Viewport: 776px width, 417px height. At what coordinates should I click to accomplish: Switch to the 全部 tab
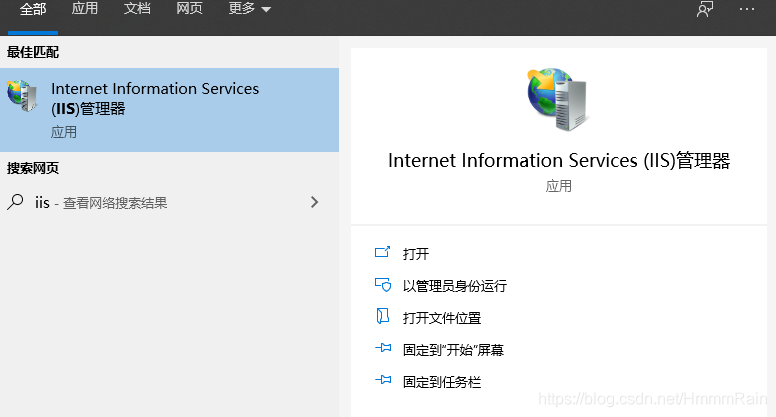point(33,9)
